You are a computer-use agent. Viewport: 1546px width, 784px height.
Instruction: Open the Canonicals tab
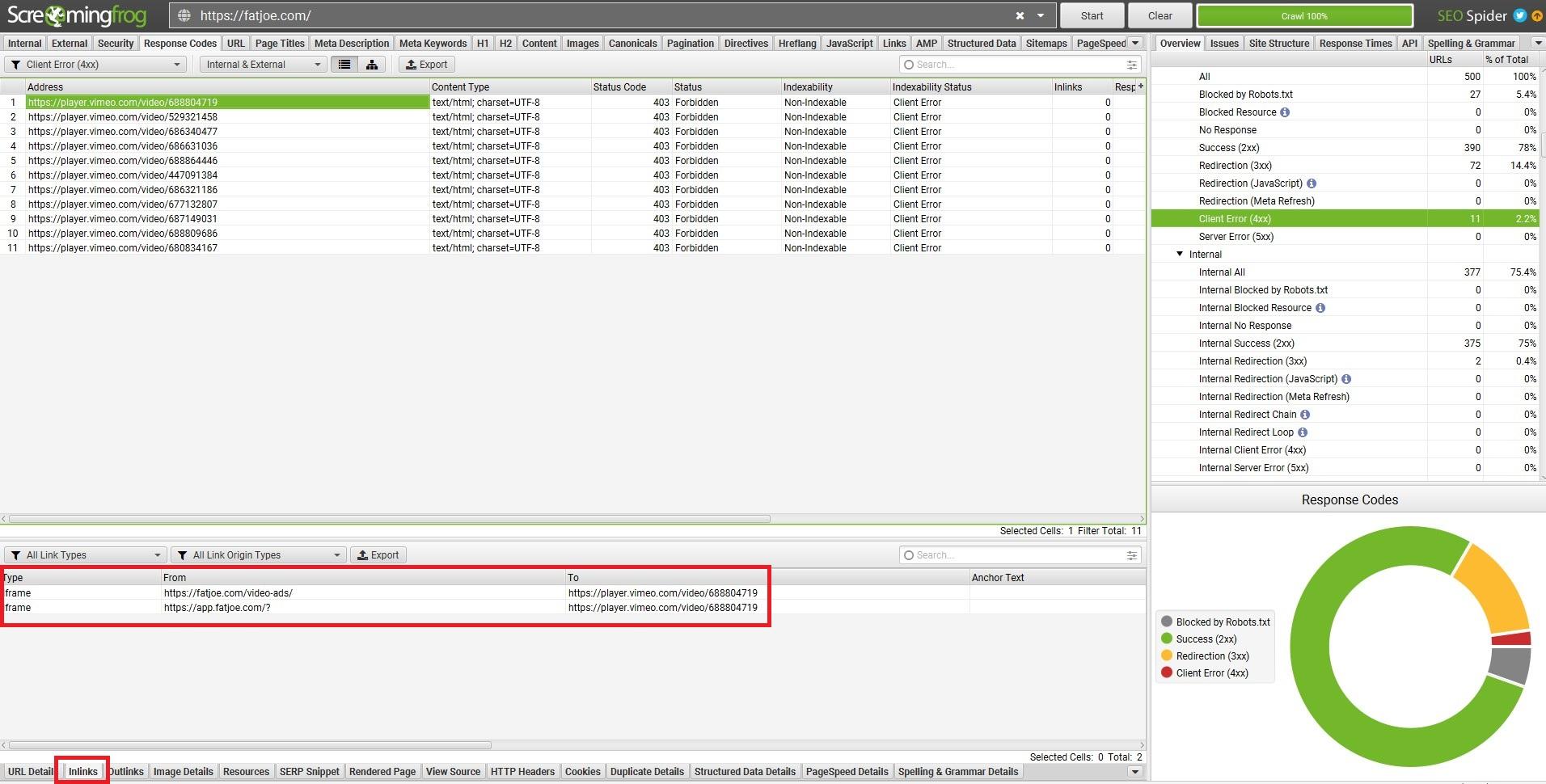(x=632, y=43)
